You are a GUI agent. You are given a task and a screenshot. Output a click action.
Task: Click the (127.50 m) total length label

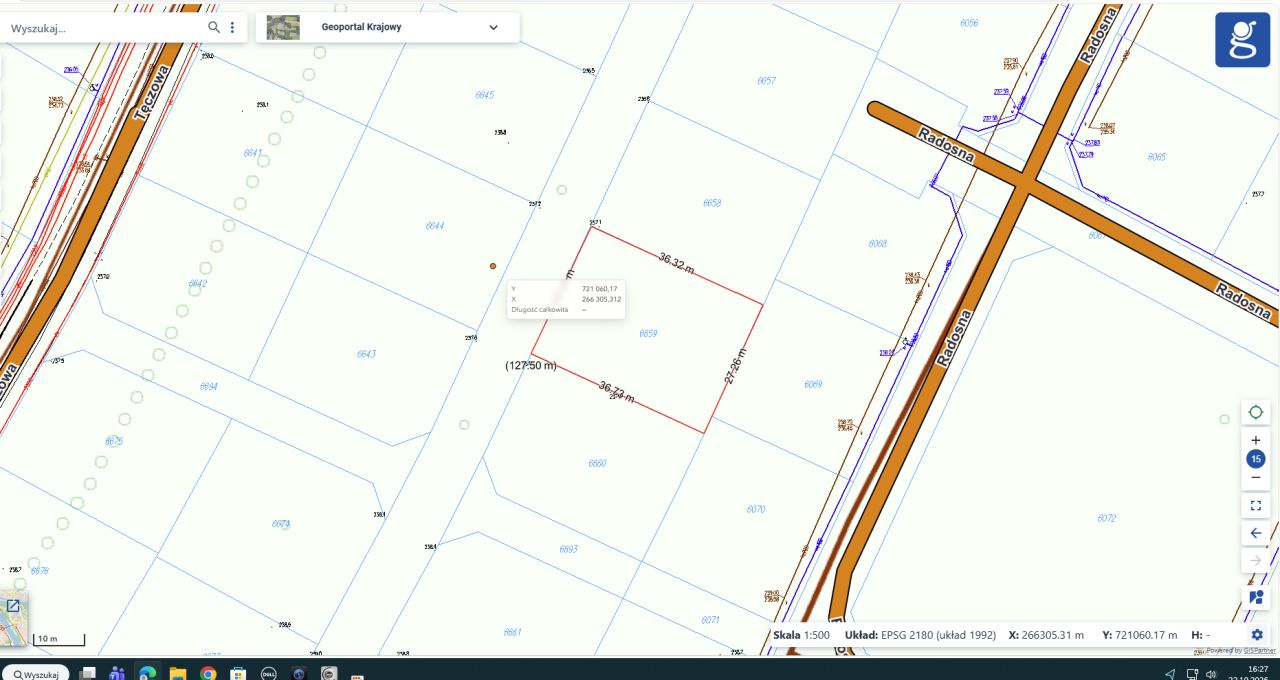point(531,366)
